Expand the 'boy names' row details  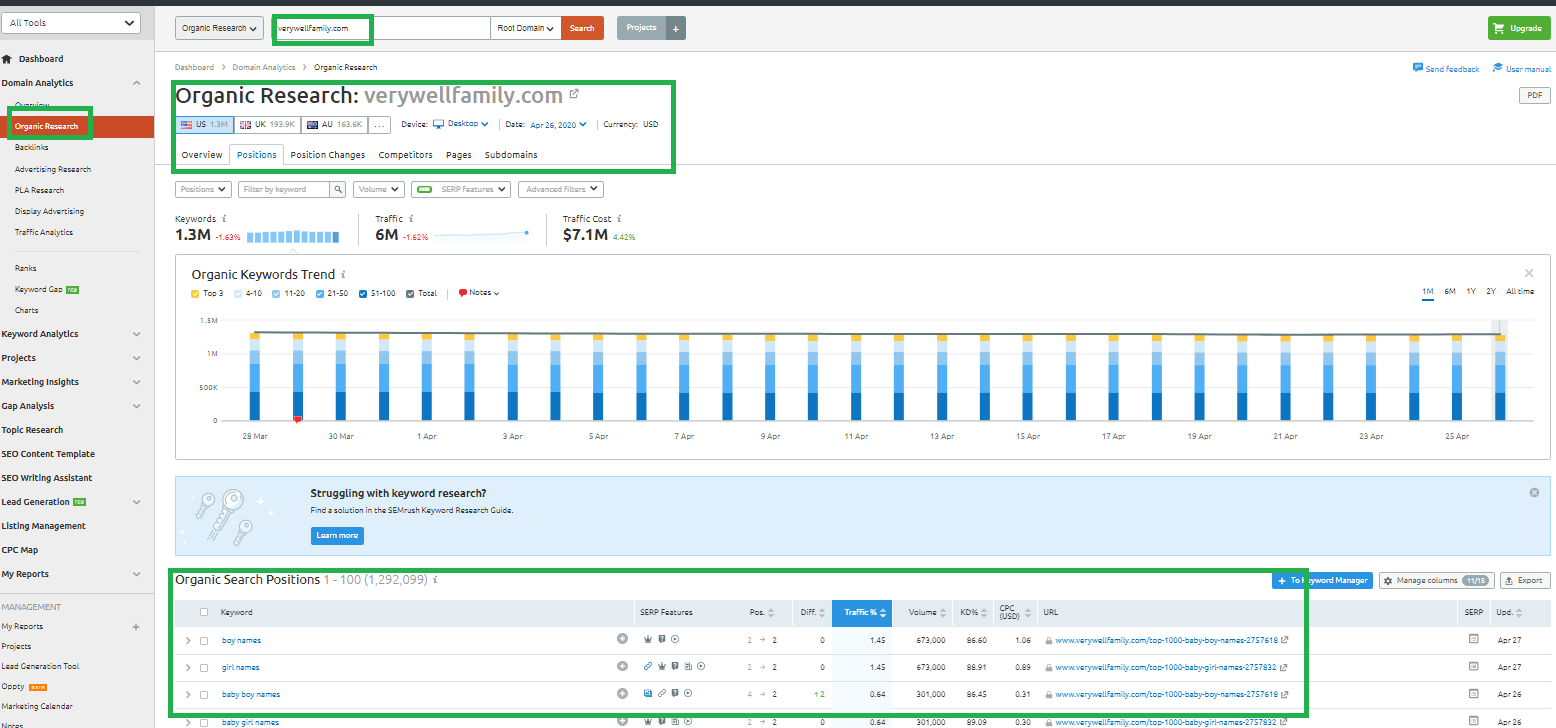187,640
